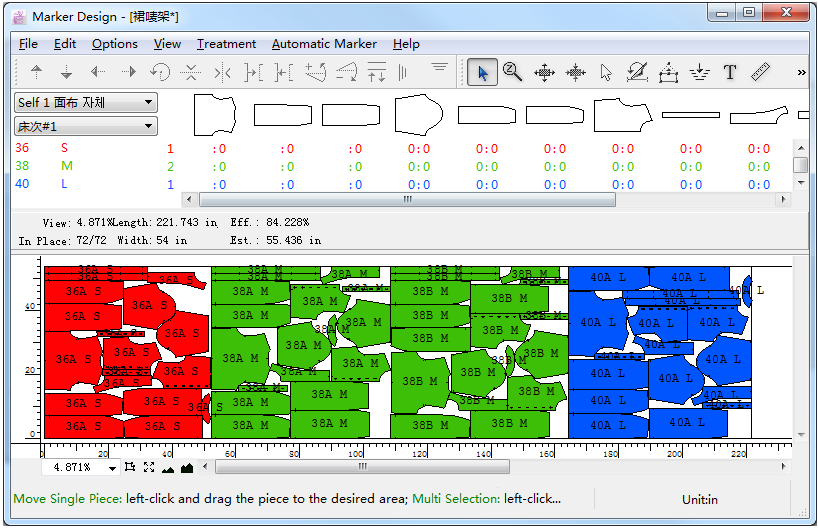Click the move piece right arrow icon
Image resolution: width=818 pixels, height=530 pixels.
coord(128,72)
